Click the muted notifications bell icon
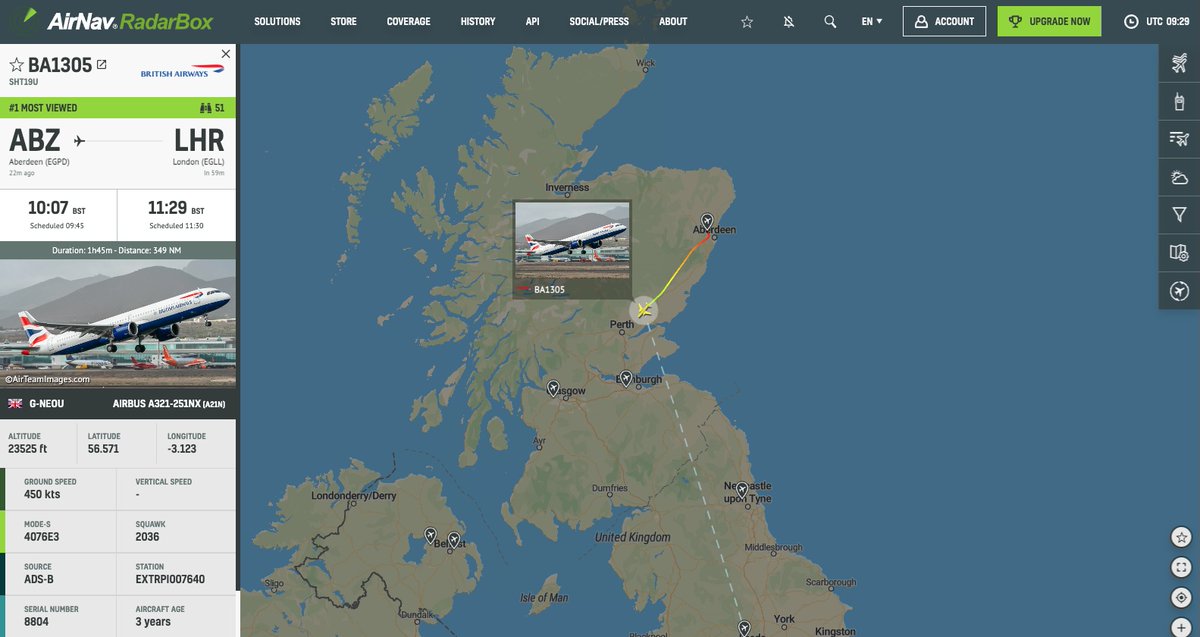The height and width of the screenshot is (637, 1200). click(789, 21)
